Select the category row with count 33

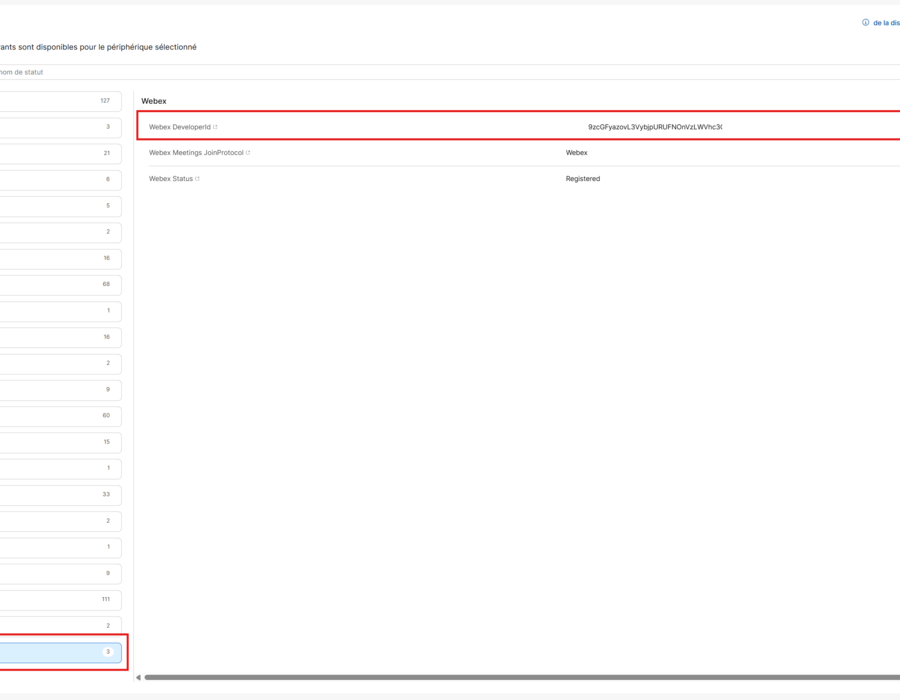[x=60, y=495]
